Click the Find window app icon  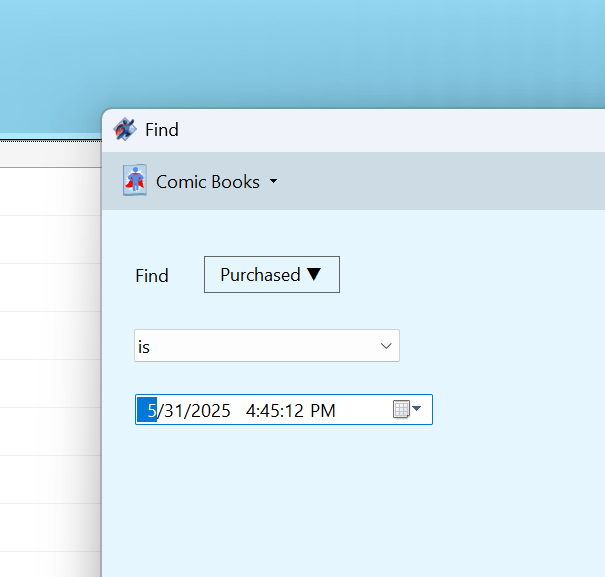125,129
